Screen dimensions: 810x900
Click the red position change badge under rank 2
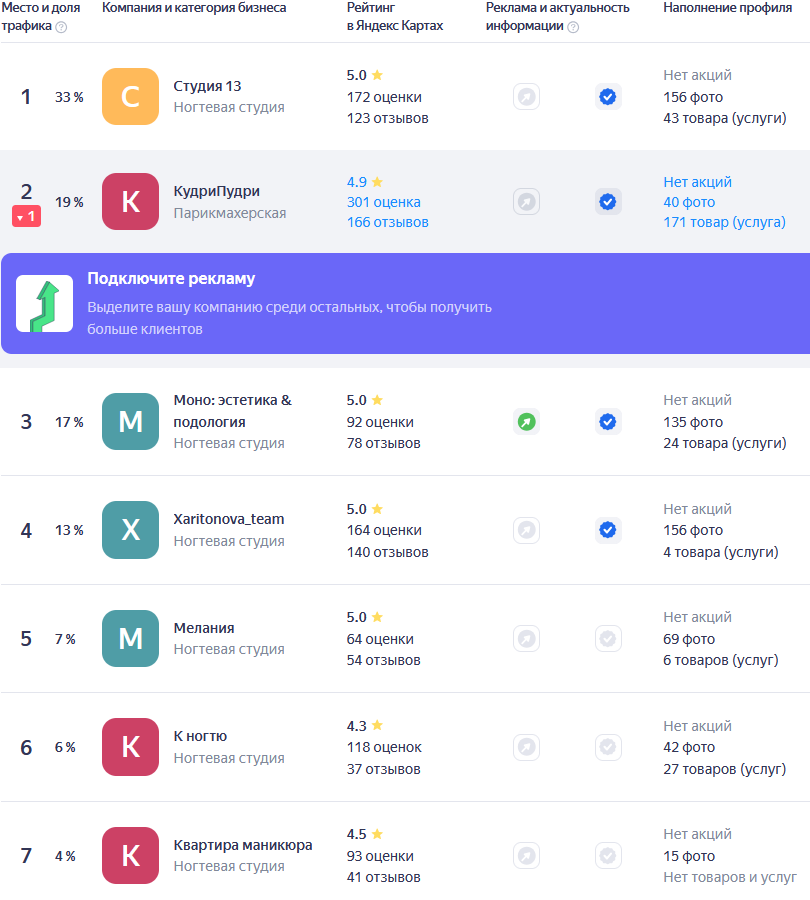coord(27,216)
